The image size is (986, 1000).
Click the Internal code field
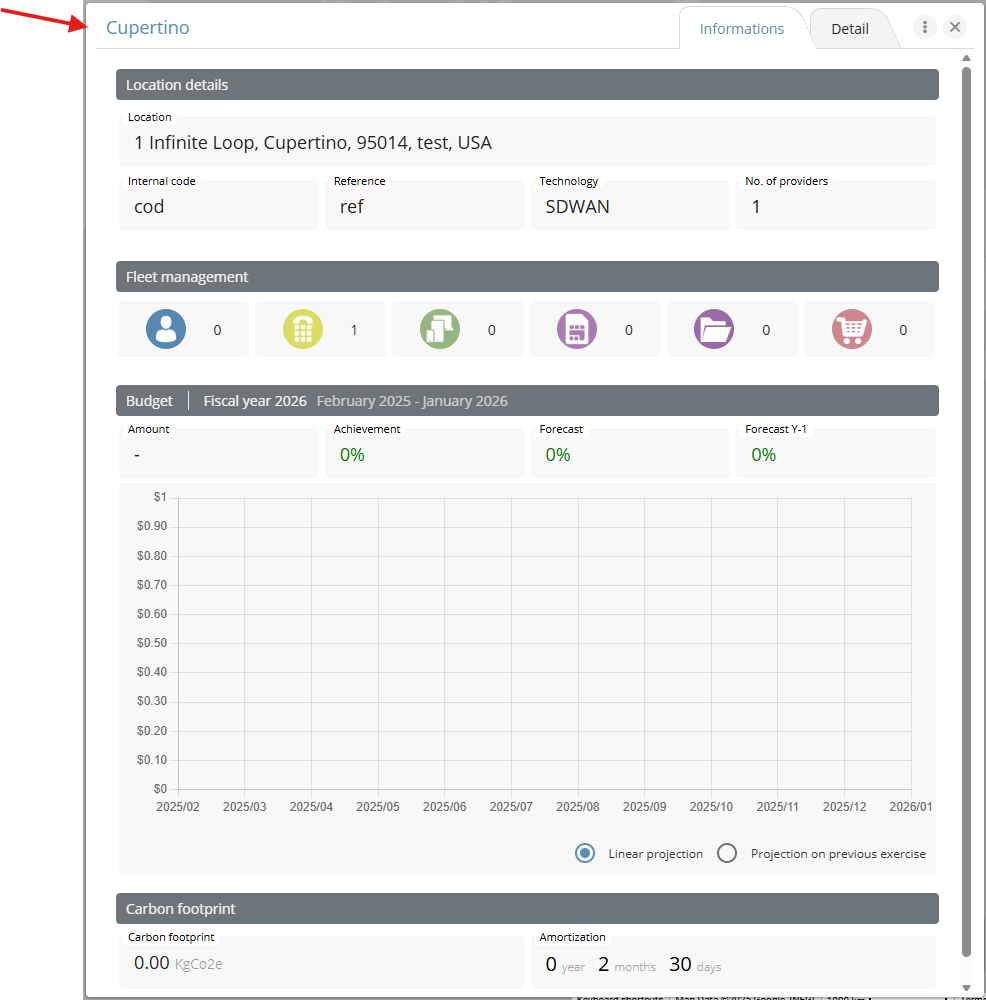coord(218,207)
